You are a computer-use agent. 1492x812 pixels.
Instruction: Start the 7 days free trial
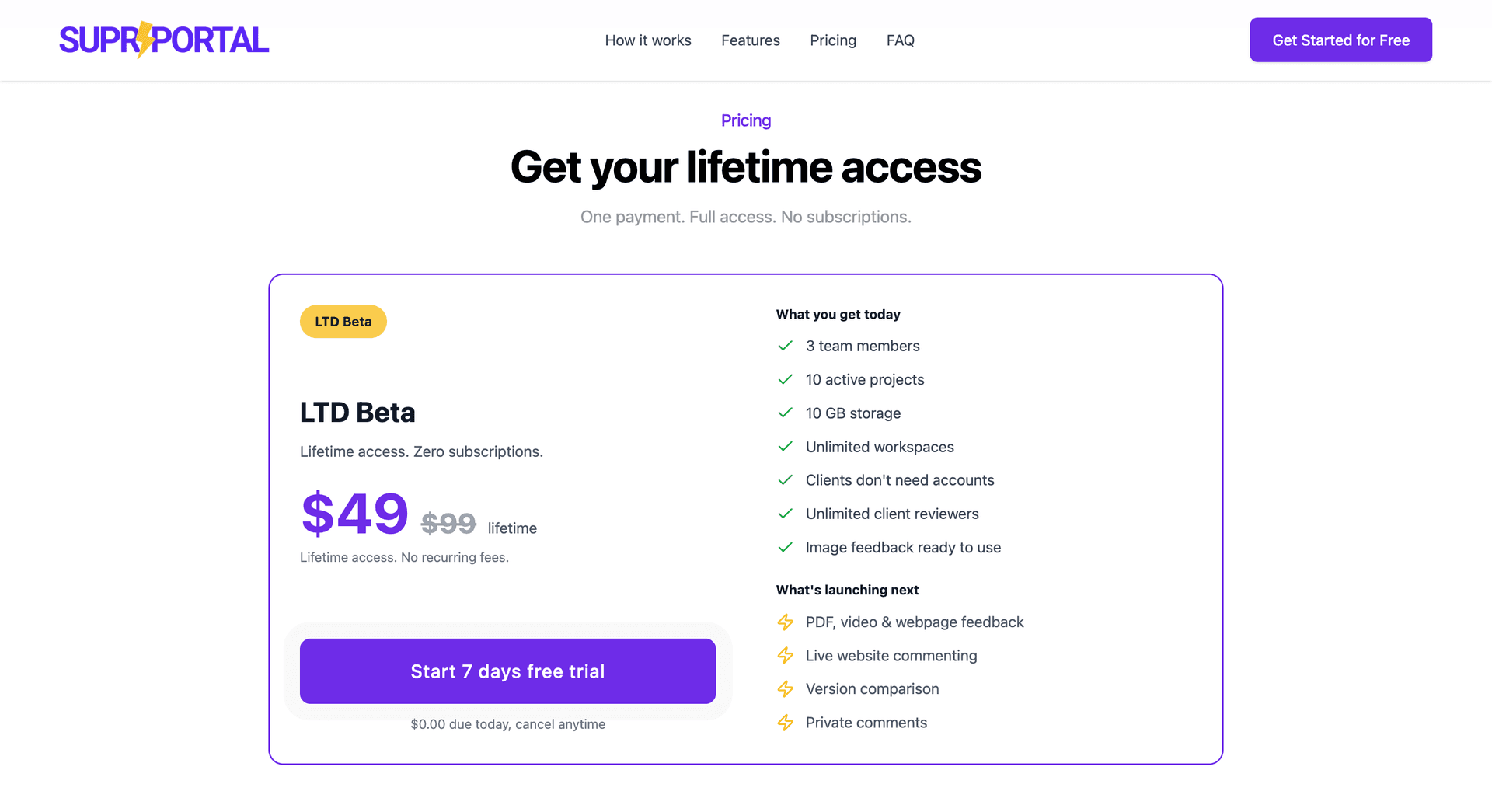tap(507, 671)
